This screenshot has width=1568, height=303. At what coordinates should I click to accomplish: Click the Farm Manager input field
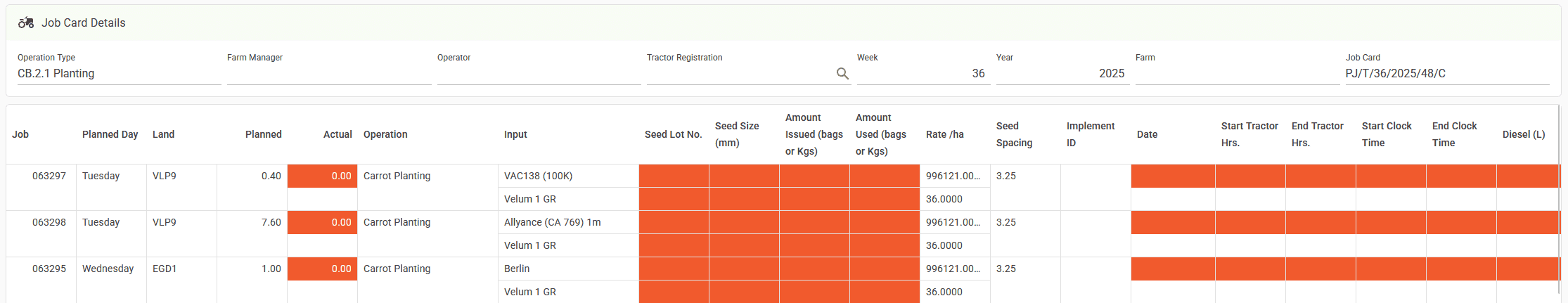pyautogui.click(x=328, y=74)
